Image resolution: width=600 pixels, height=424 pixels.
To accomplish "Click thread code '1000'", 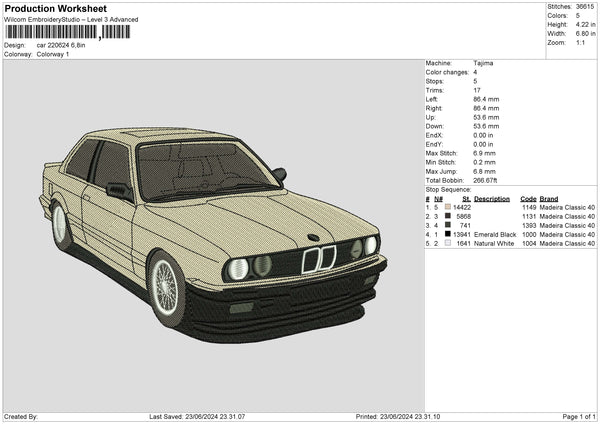I will click(x=529, y=234).
